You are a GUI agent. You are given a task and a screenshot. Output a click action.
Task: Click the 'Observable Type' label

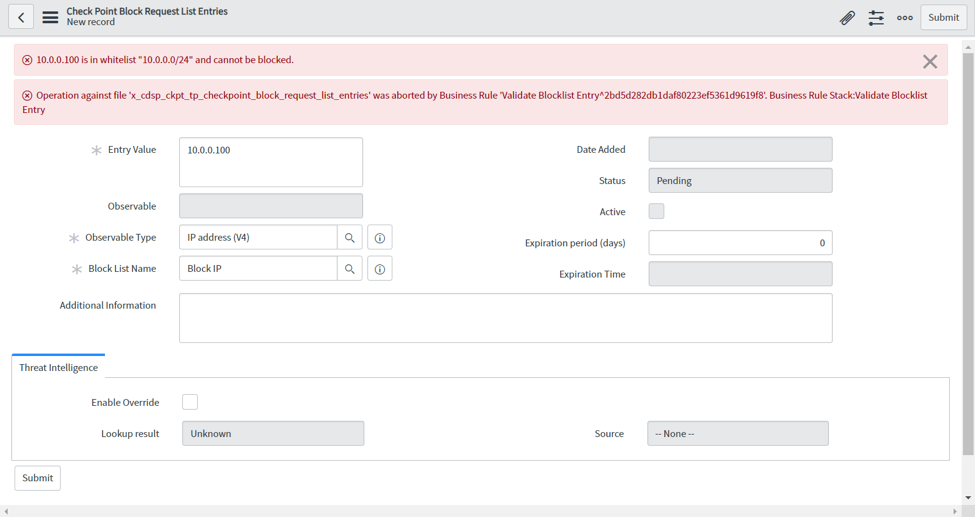point(121,237)
